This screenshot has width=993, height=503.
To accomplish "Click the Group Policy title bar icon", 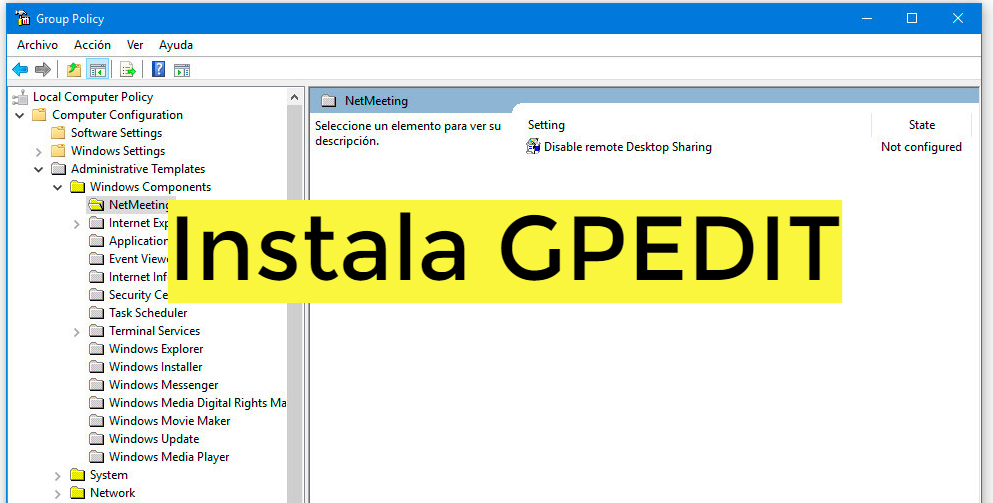I will [22, 18].
